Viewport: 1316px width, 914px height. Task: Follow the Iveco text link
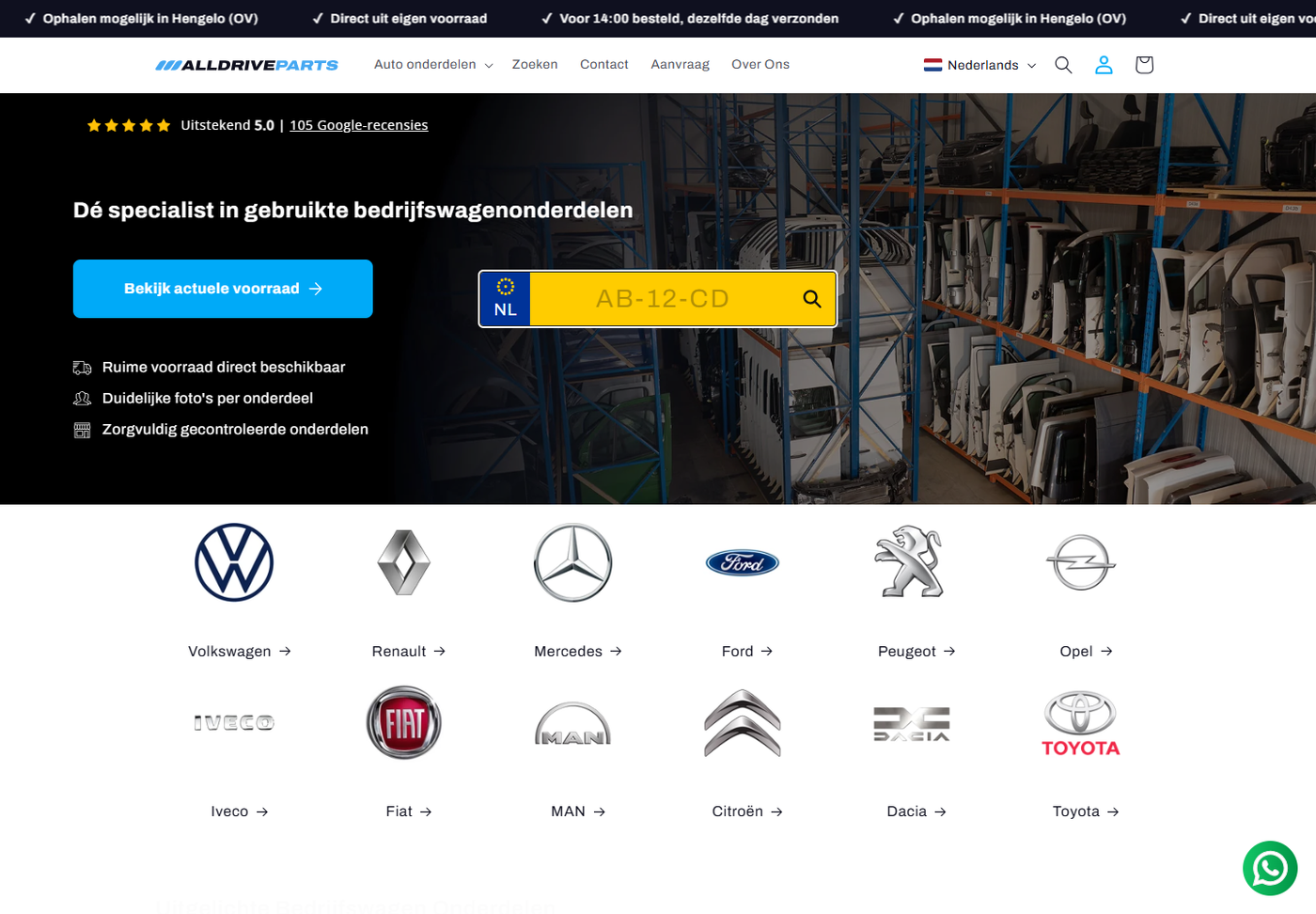tap(240, 812)
